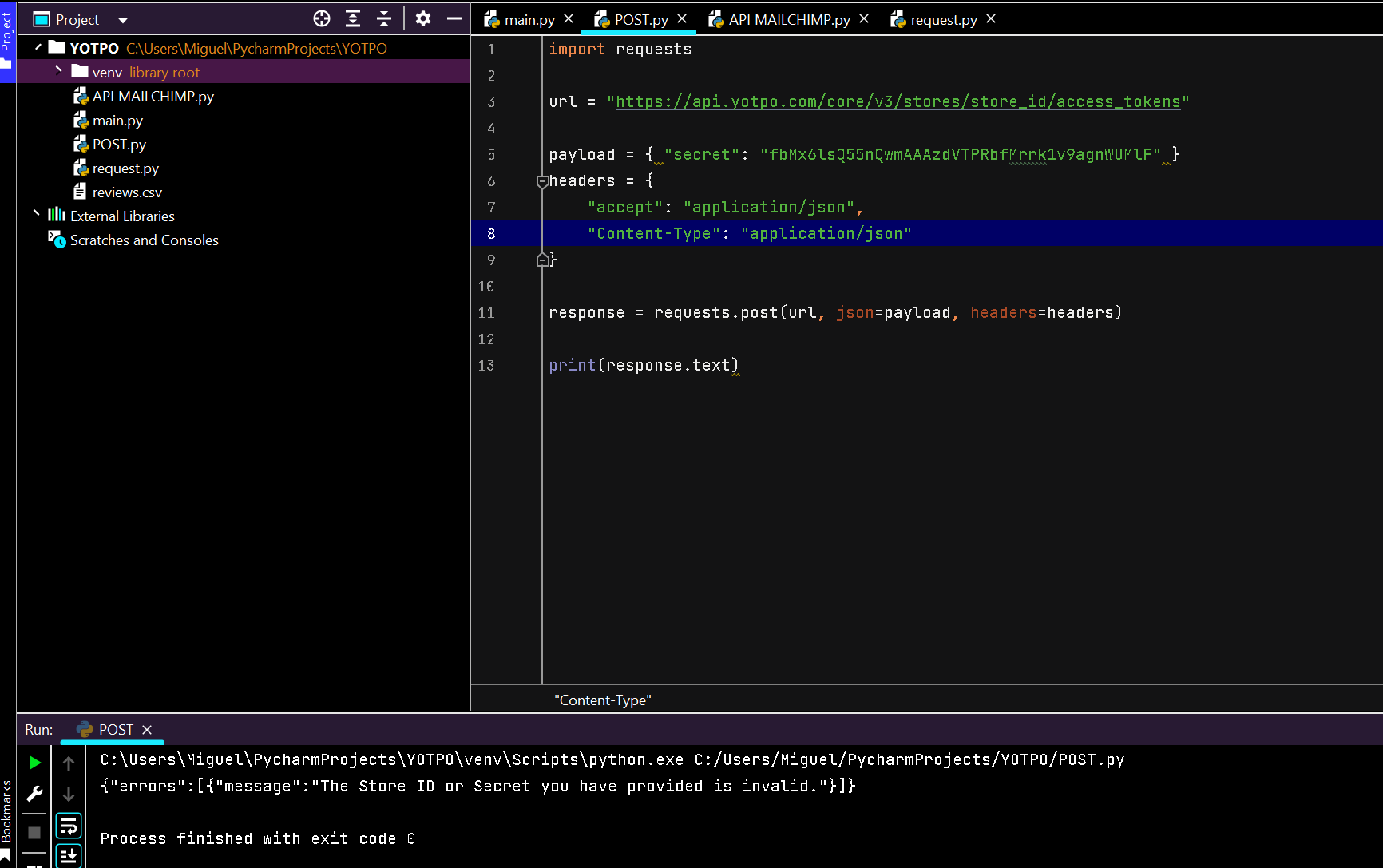Toggle Soft-Wrap in run console
The image size is (1383, 868).
pyautogui.click(x=69, y=826)
